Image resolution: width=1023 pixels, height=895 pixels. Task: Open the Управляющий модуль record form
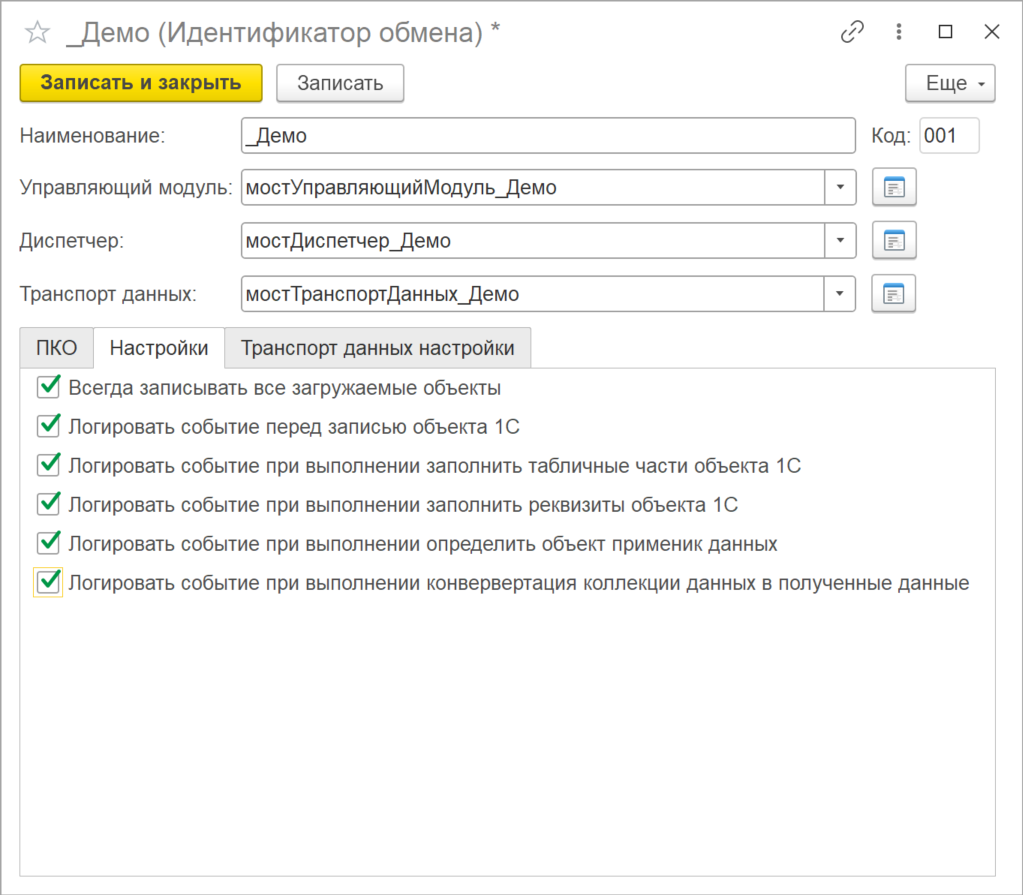coord(894,187)
